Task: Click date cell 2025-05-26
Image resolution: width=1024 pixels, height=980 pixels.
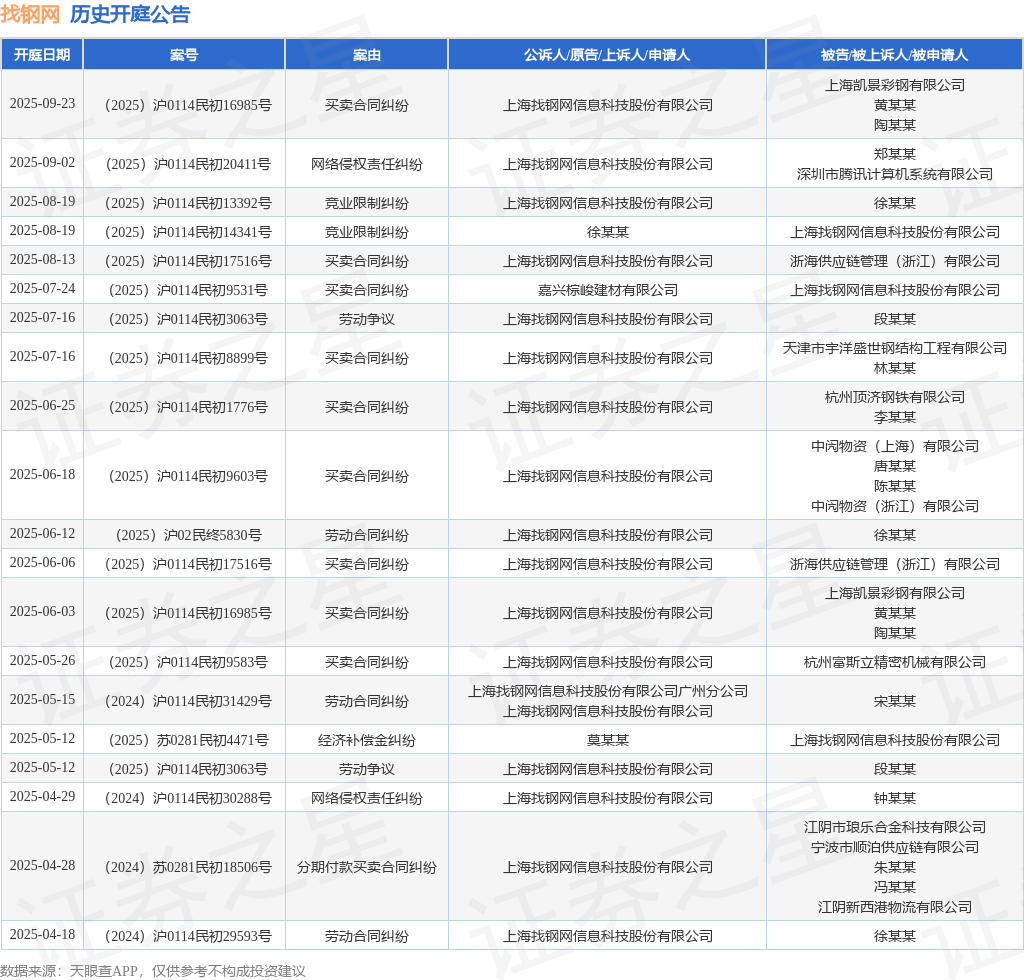Action: pyautogui.click(x=42, y=661)
